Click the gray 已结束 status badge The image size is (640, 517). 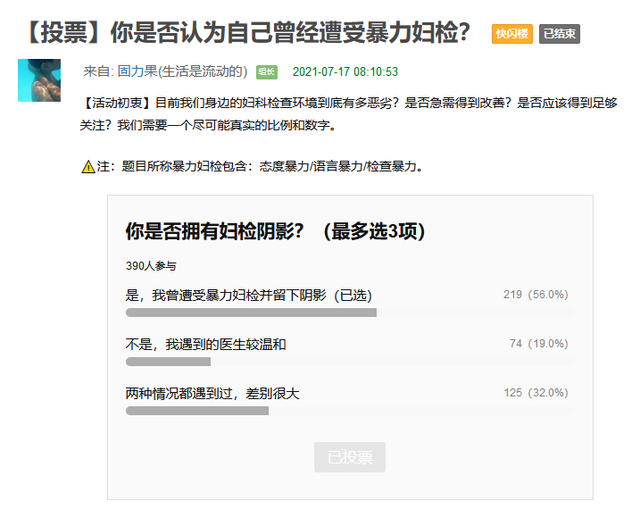click(559, 33)
